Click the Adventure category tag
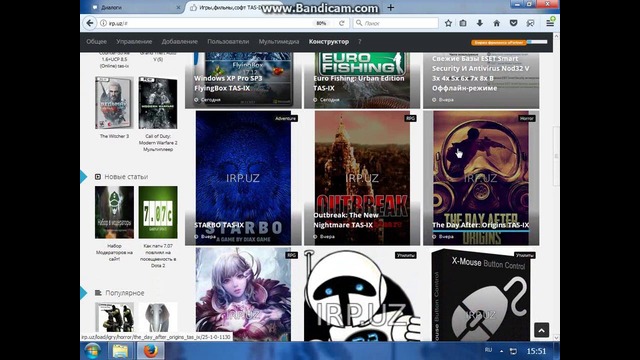Viewport: 640px width, 360px height. pos(285,118)
